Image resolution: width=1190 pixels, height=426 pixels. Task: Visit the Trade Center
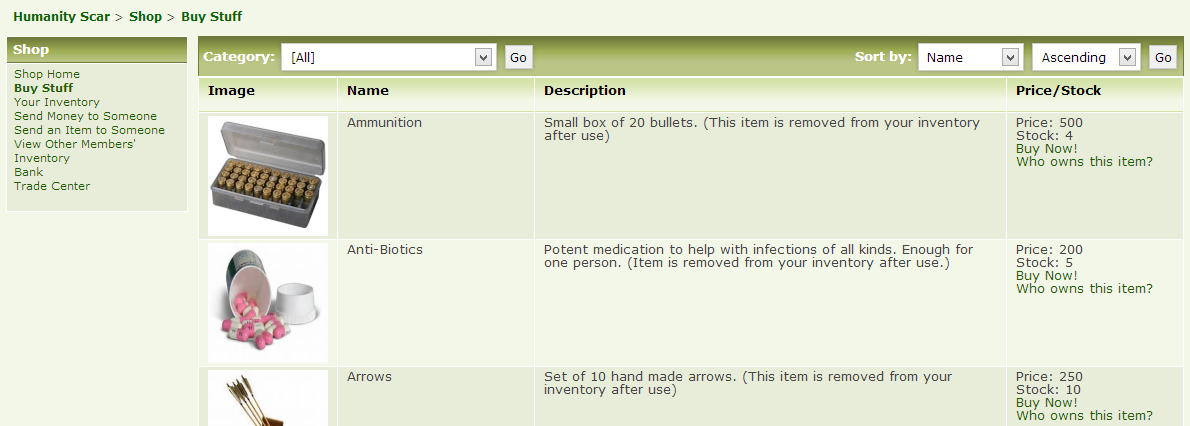pos(52,186)
